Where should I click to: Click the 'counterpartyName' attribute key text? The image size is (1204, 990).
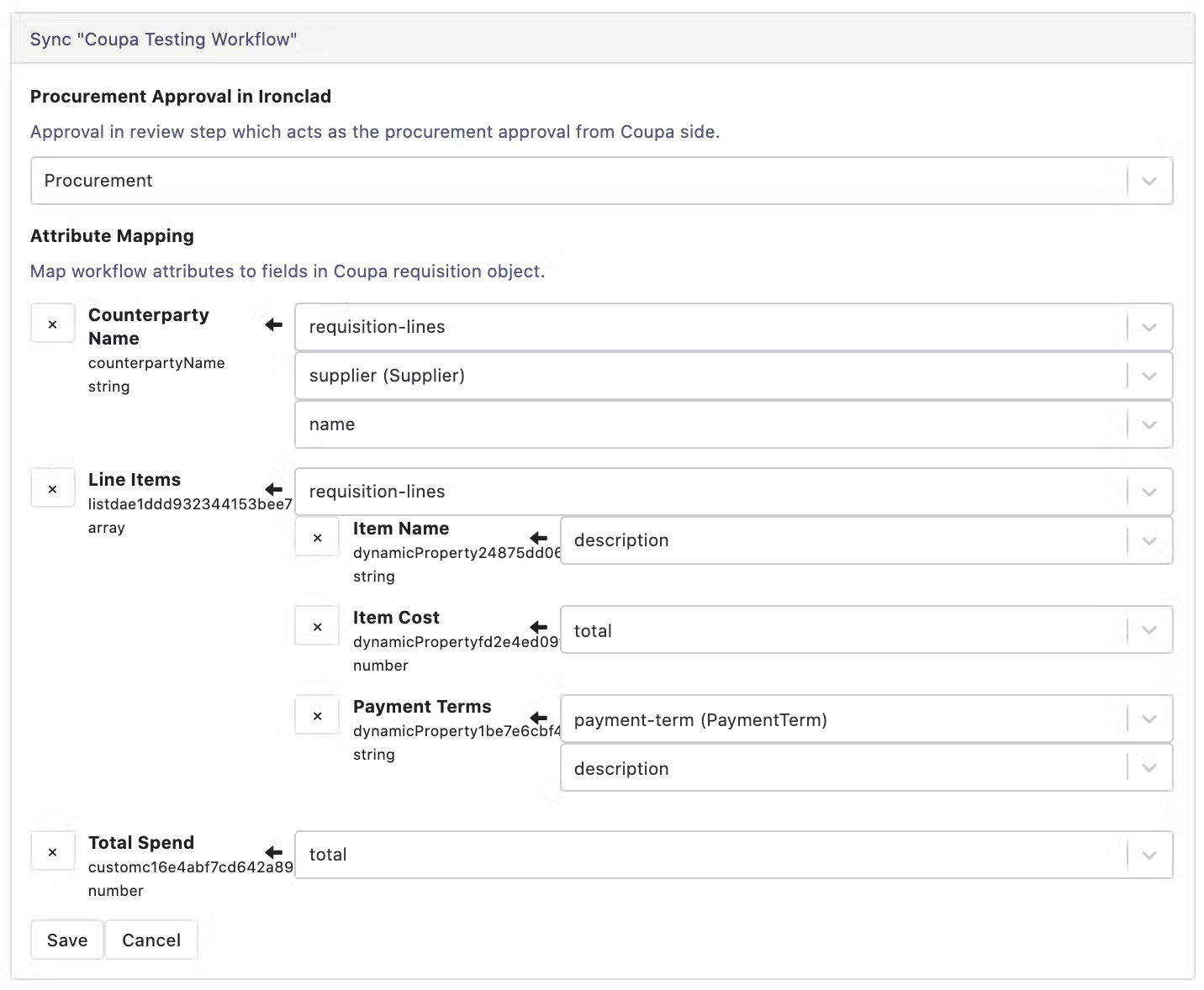tap(156, 363)
